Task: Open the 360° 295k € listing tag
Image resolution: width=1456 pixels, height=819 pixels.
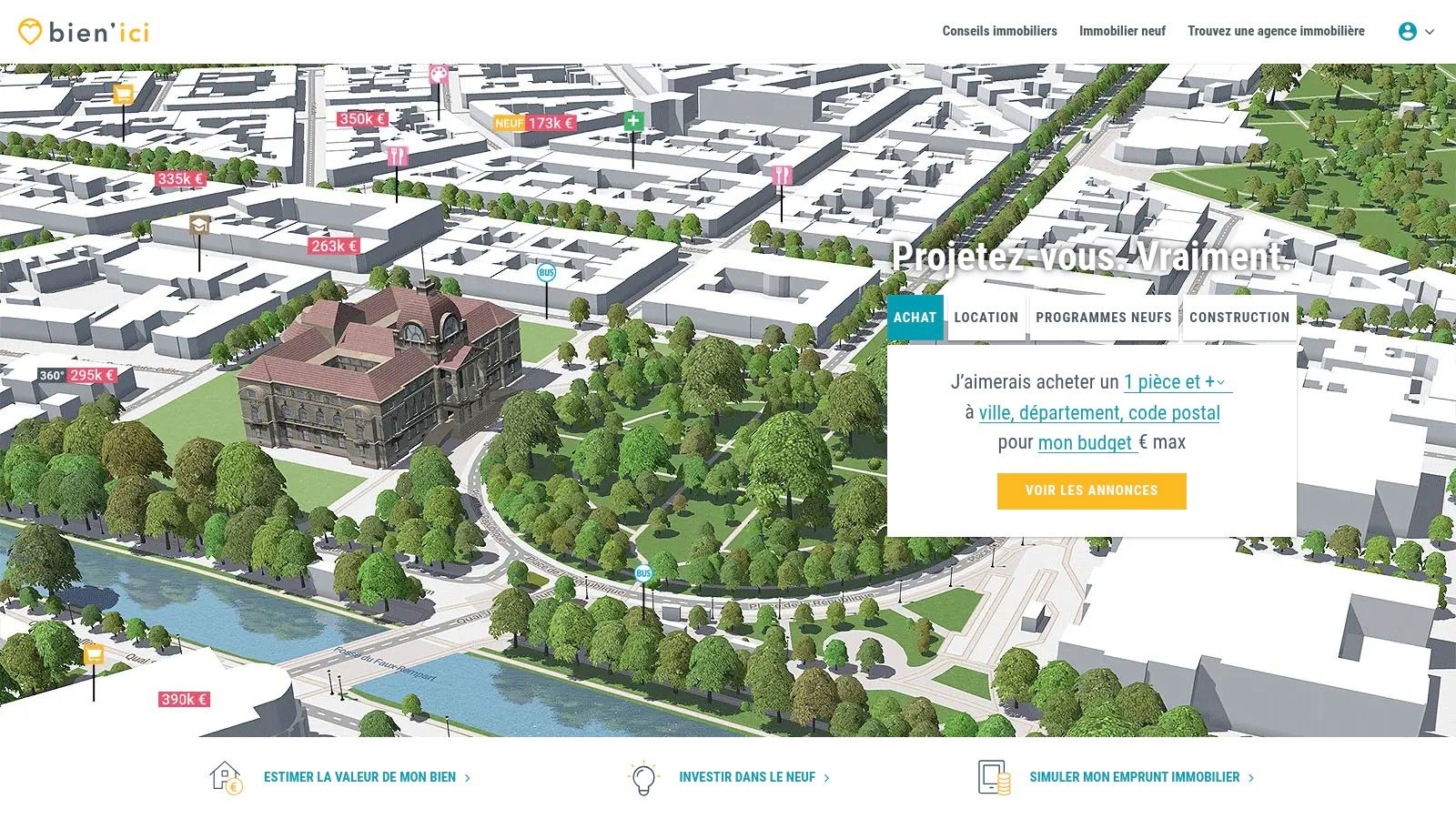Action: [x=77, y=375]
